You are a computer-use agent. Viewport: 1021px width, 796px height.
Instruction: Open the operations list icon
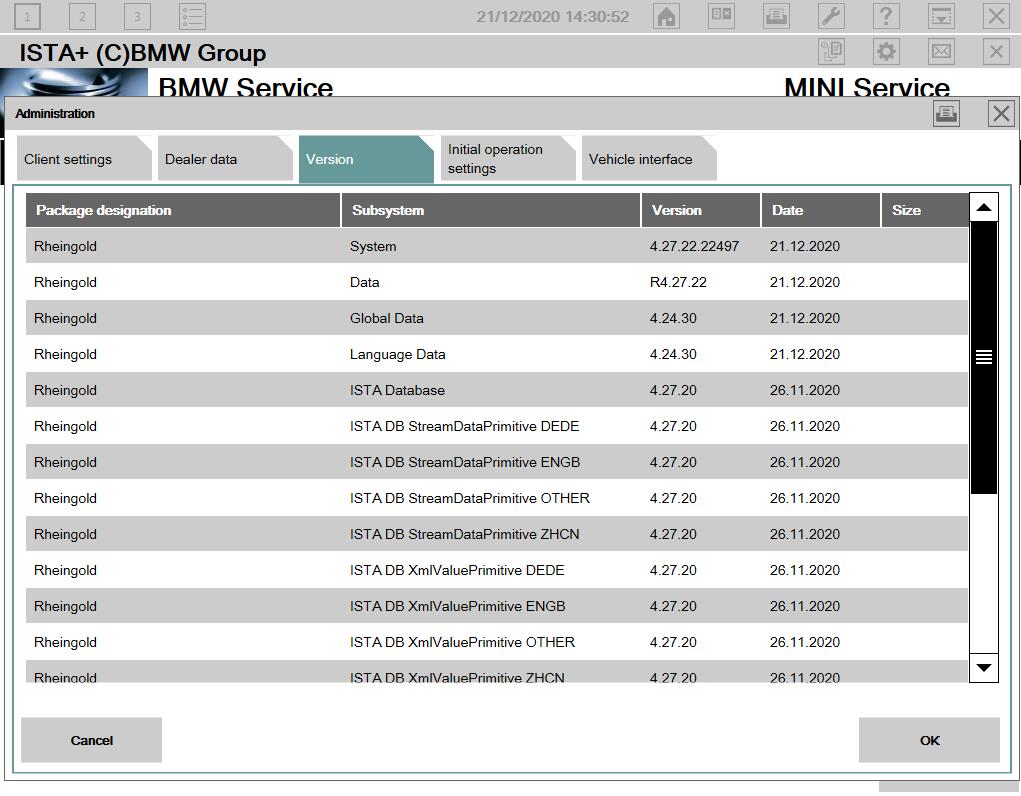pyautogui.click(x=193, y=16)
